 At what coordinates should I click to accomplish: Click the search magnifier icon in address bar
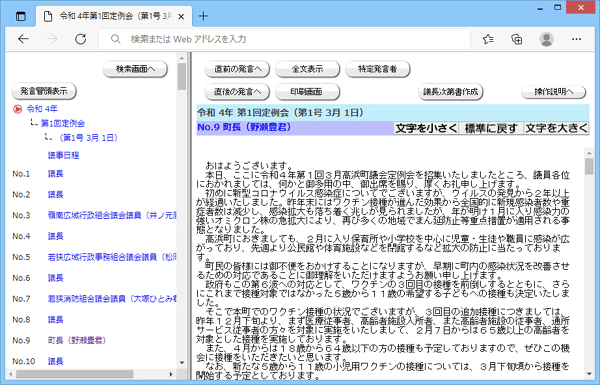point(115,39)
